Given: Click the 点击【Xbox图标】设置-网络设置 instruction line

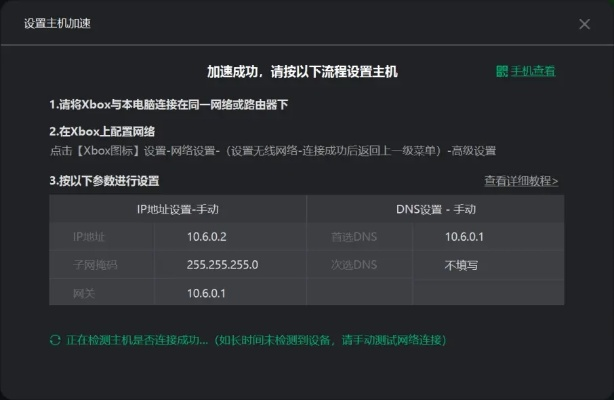Looking at the screenshot, I should pos(273,151).
